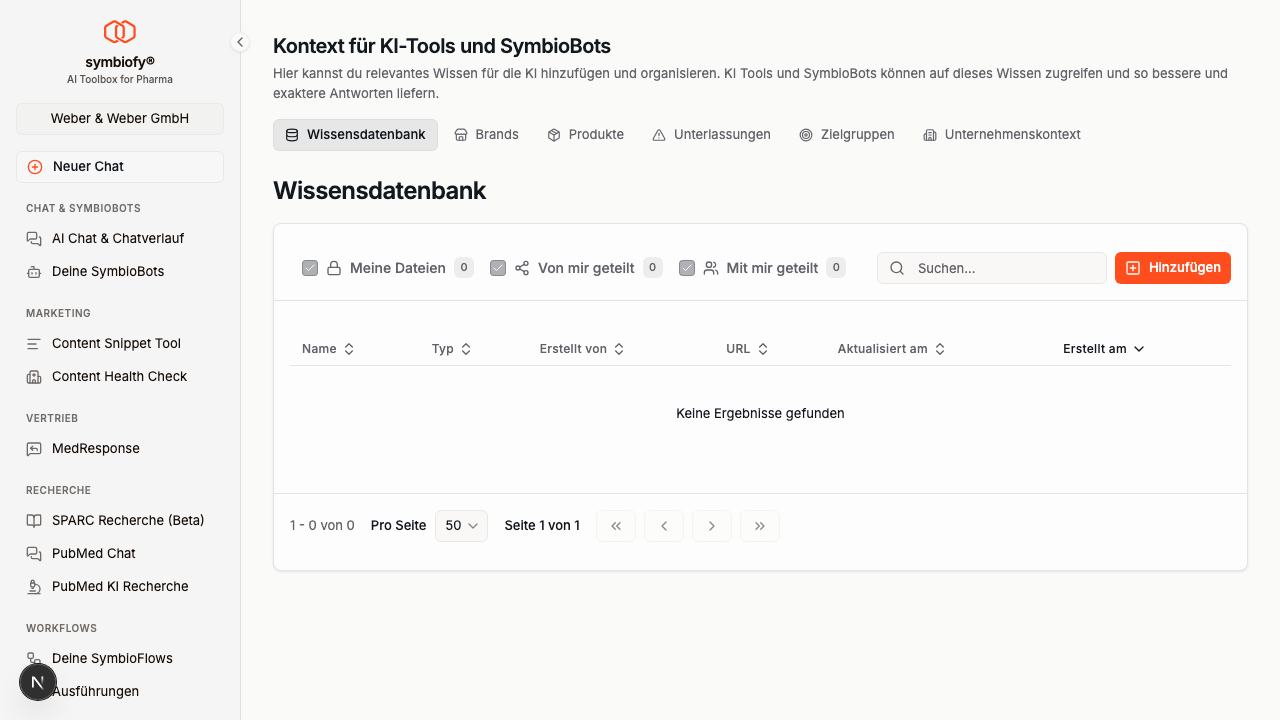
Task: Uncheck the Meine Dateien filter
Action: click(310, 268)
